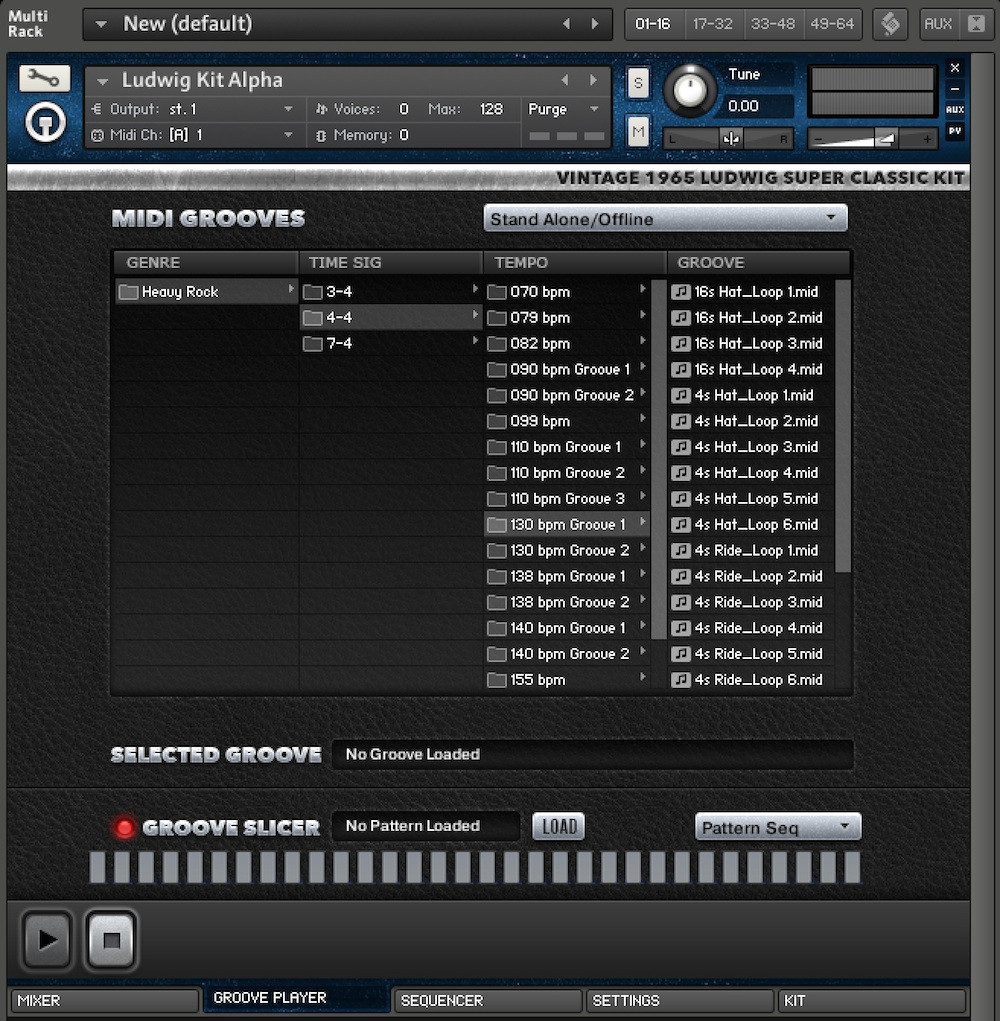Open Midi Ch dropdown
The image size is (1000, 1021).
point(194,135)
